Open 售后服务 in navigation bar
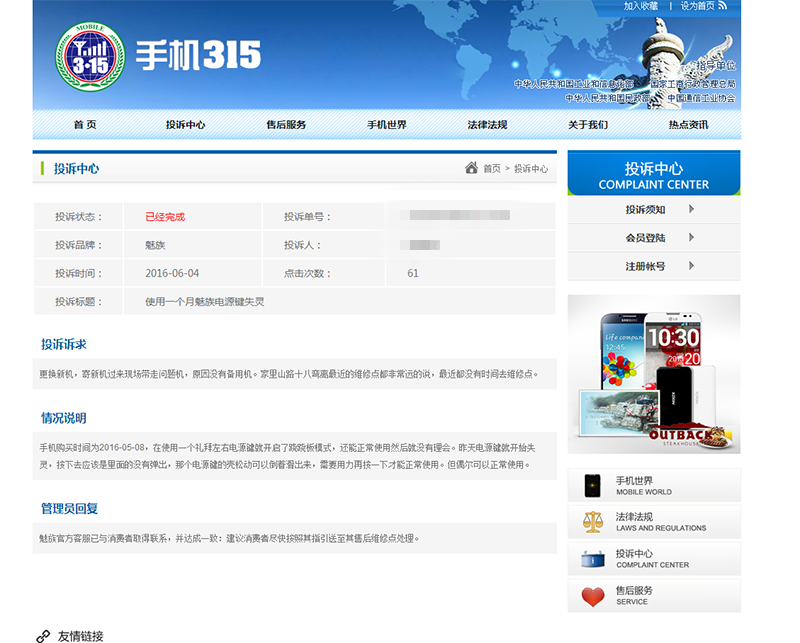Screen dimensions: 800x643 tap(286, 125)
